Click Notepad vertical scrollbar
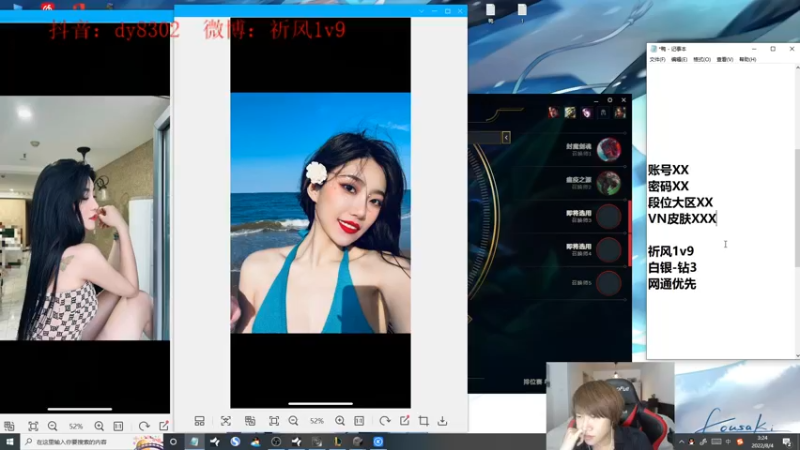800x450 pixels. [x=797, y=212]
